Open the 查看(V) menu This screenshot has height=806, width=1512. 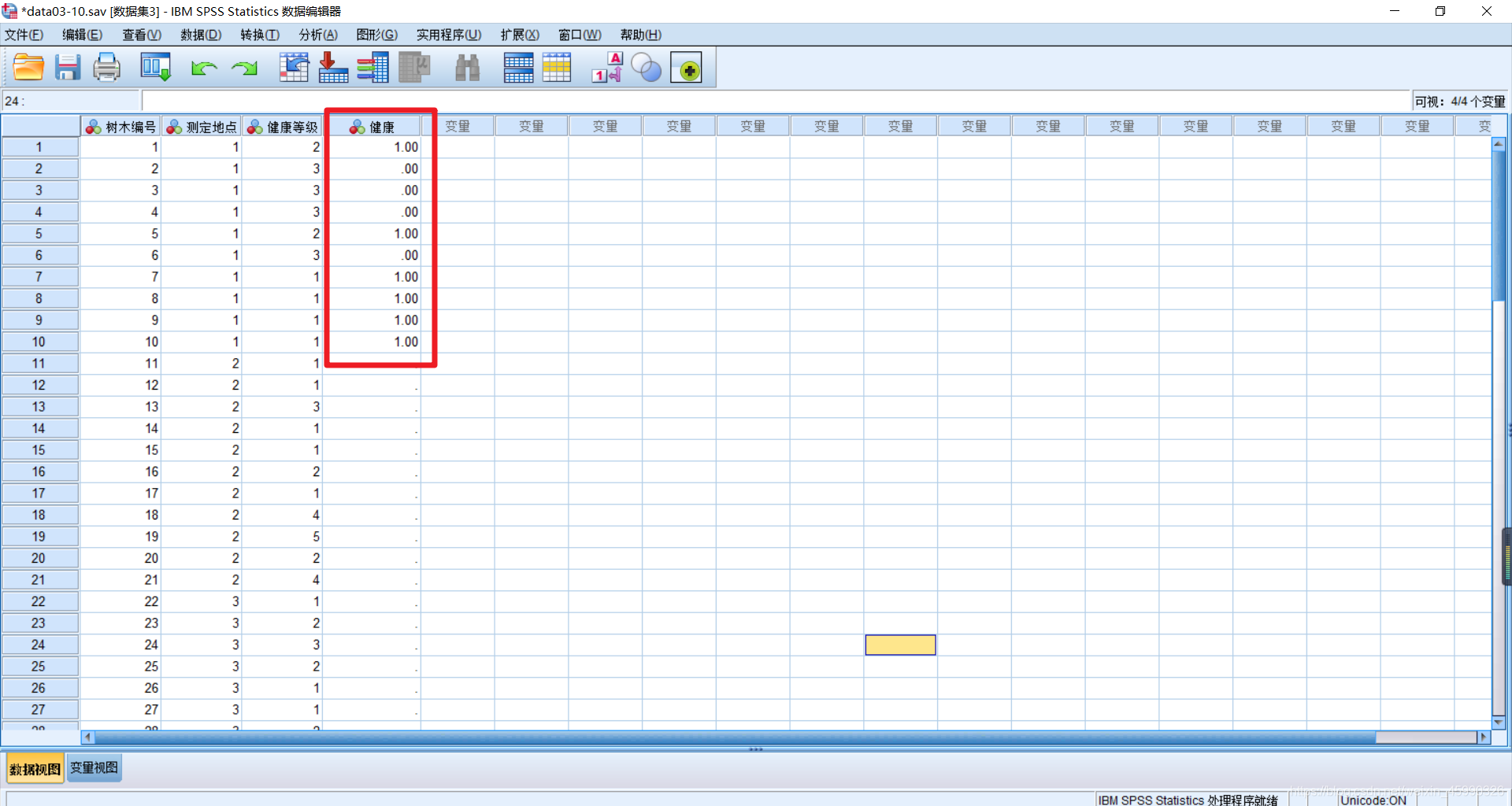142,35
